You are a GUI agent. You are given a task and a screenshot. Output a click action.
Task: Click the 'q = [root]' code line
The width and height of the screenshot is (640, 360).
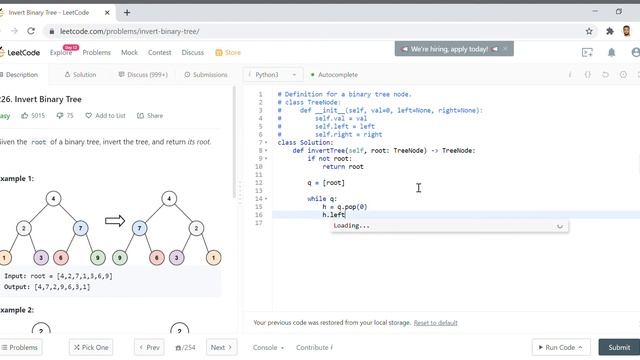click(x=326, y=182)
